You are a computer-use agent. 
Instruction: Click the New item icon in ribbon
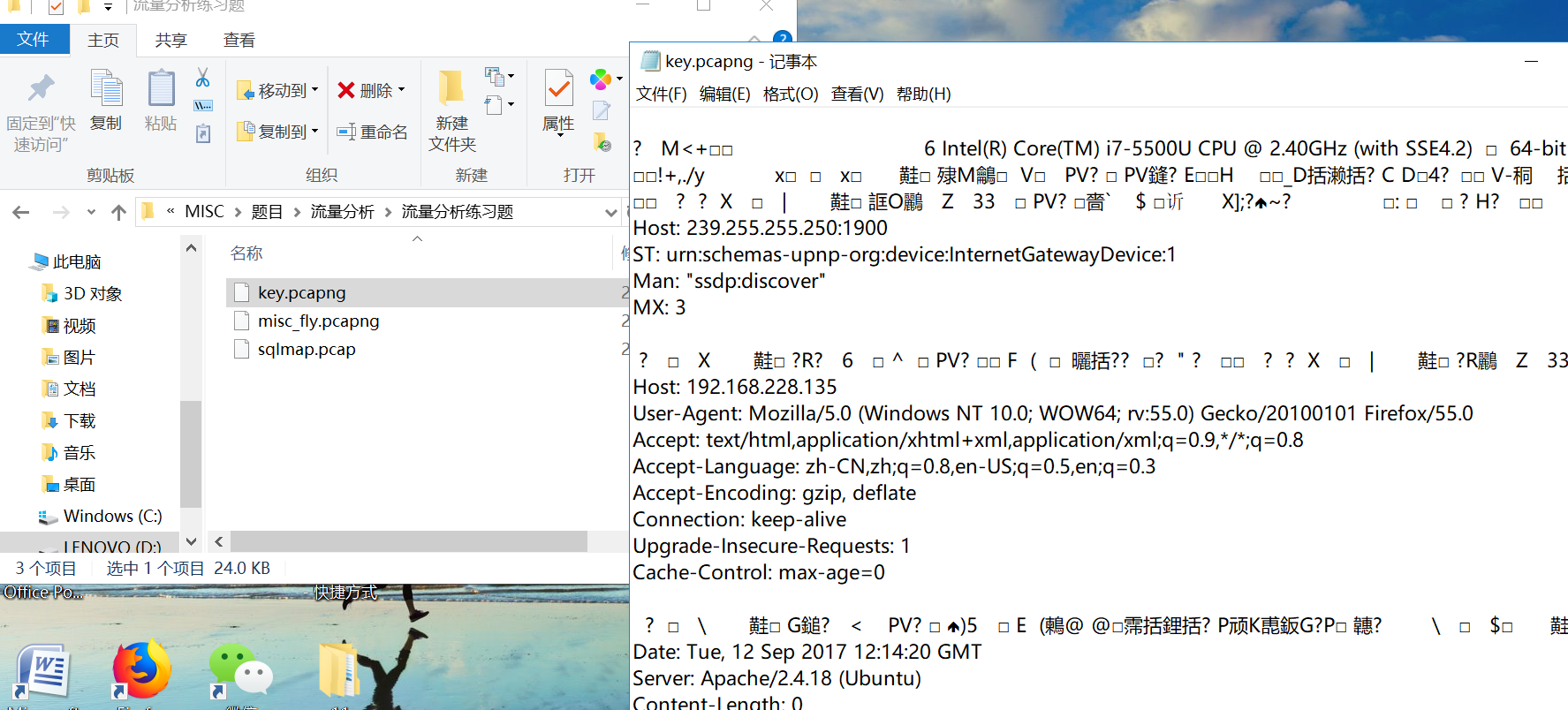(495, 76)
